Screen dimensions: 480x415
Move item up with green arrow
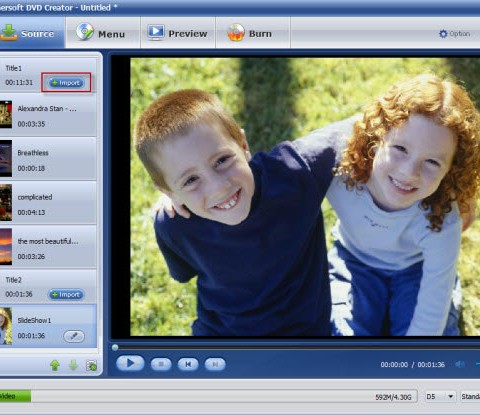tap(55, 365)
